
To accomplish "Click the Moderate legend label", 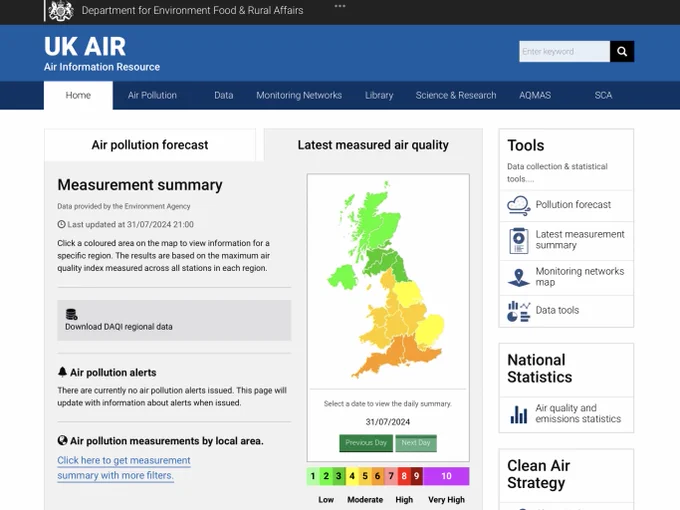I will 365,500.
